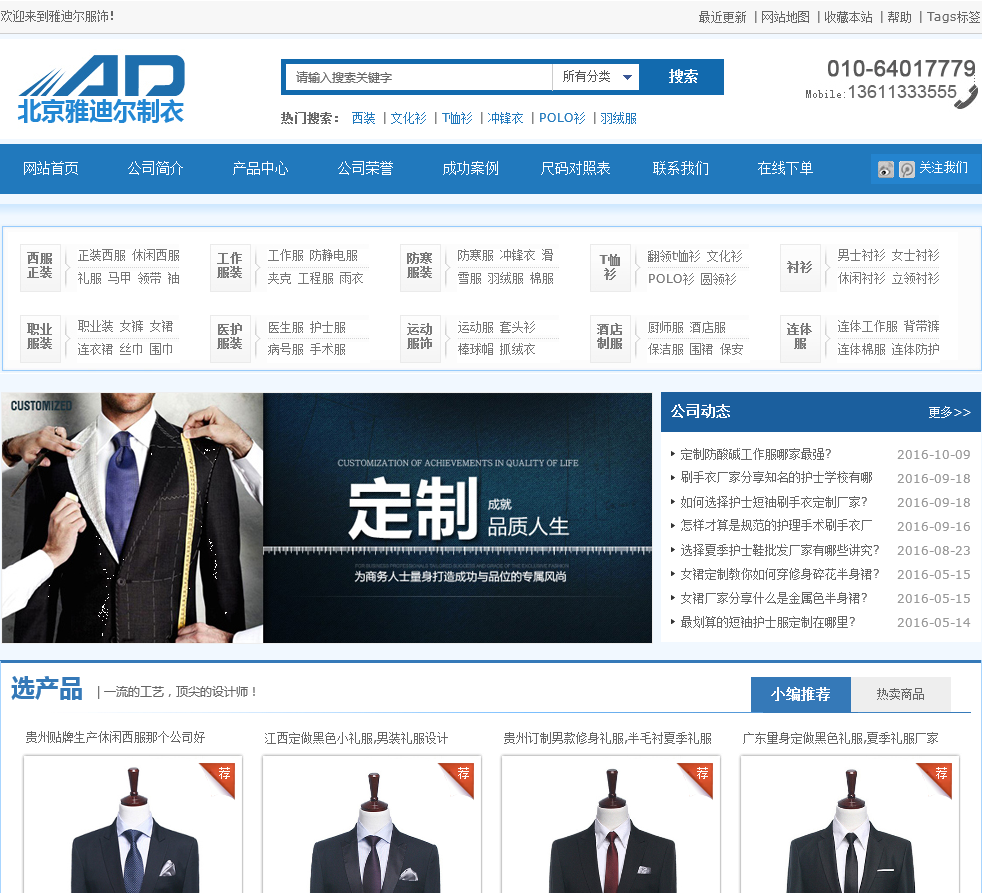Click the 衬衫 category badge

coord(800,267)
